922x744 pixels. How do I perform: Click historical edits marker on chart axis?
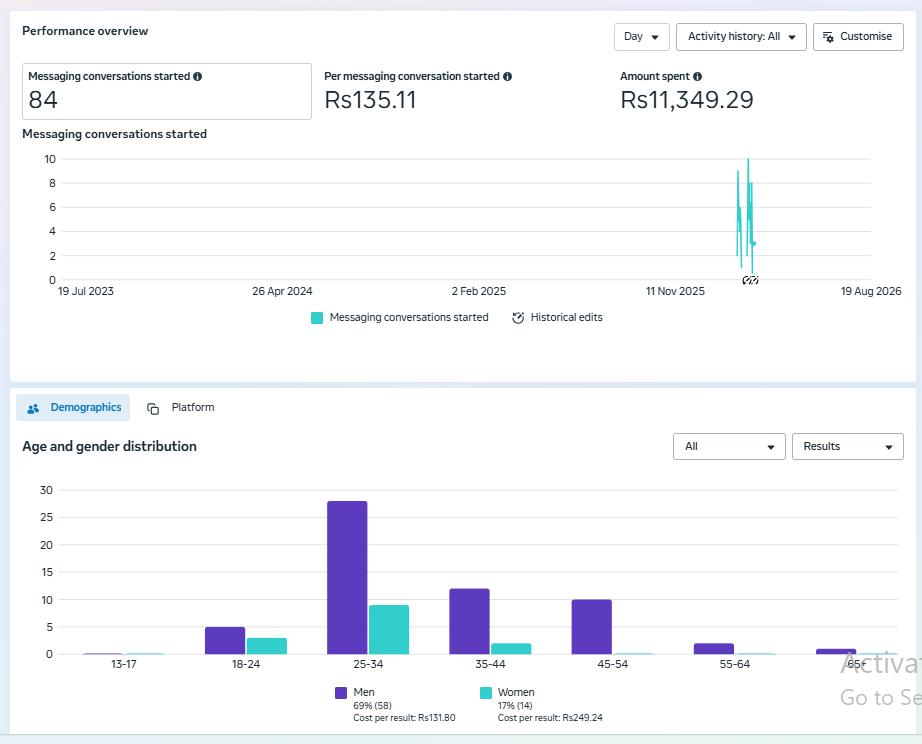[750, 280]
